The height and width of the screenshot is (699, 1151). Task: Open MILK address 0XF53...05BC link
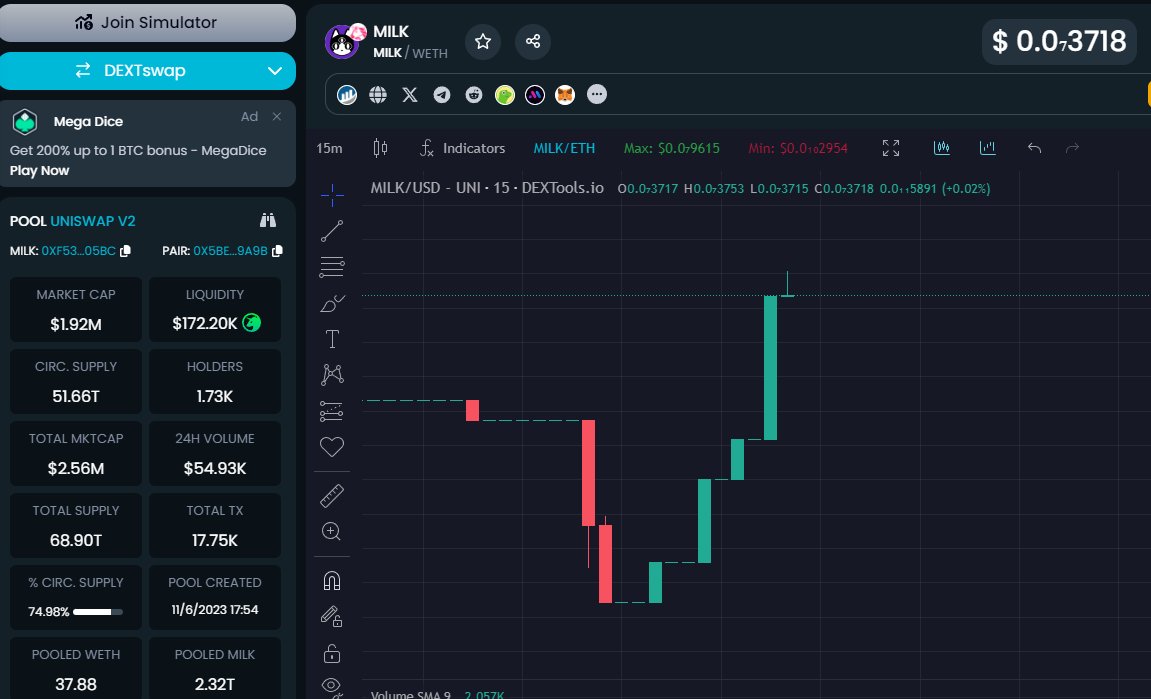point(79,251)
